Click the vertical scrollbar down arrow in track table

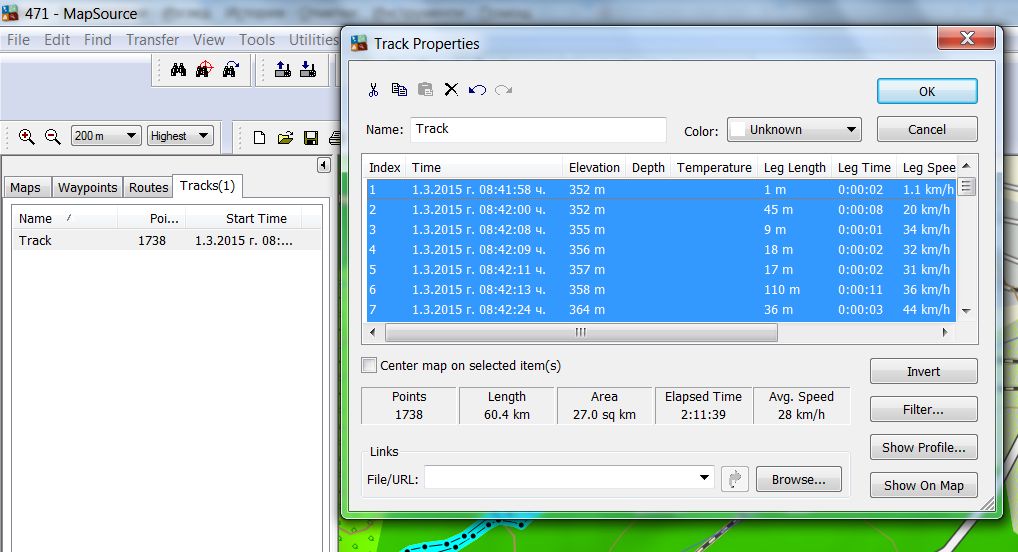tap(966, 311)
